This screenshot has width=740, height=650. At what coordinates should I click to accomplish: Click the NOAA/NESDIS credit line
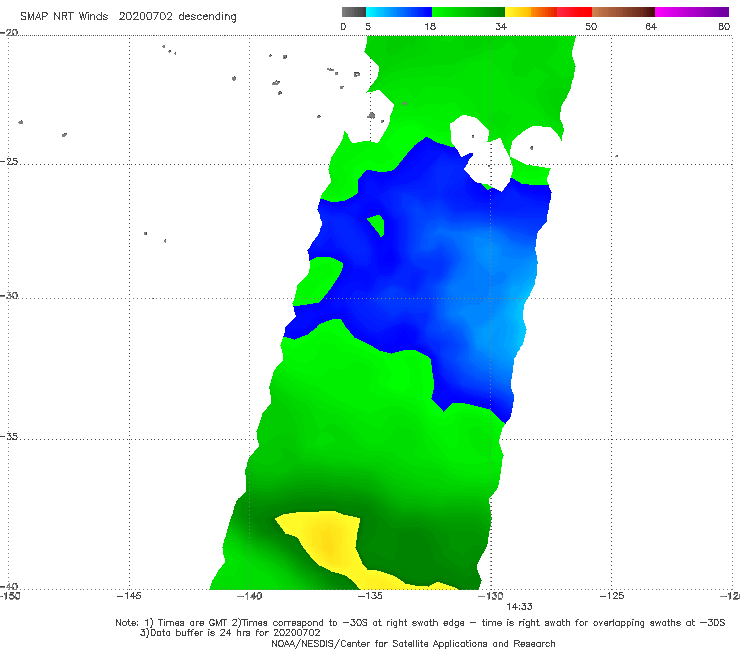click(413, 644)
